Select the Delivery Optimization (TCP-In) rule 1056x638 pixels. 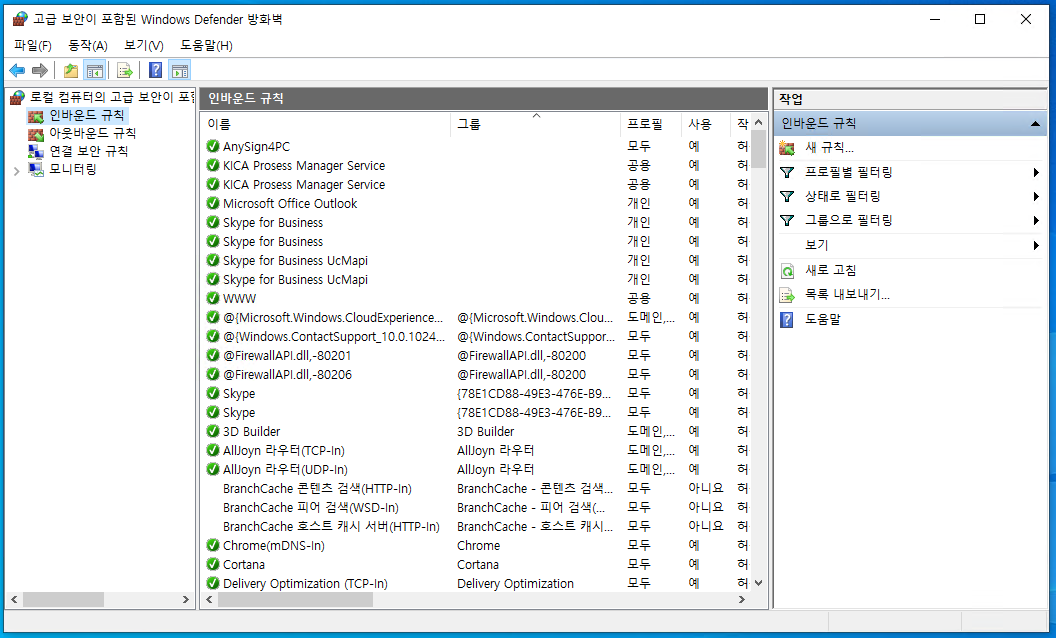[305, 583]
